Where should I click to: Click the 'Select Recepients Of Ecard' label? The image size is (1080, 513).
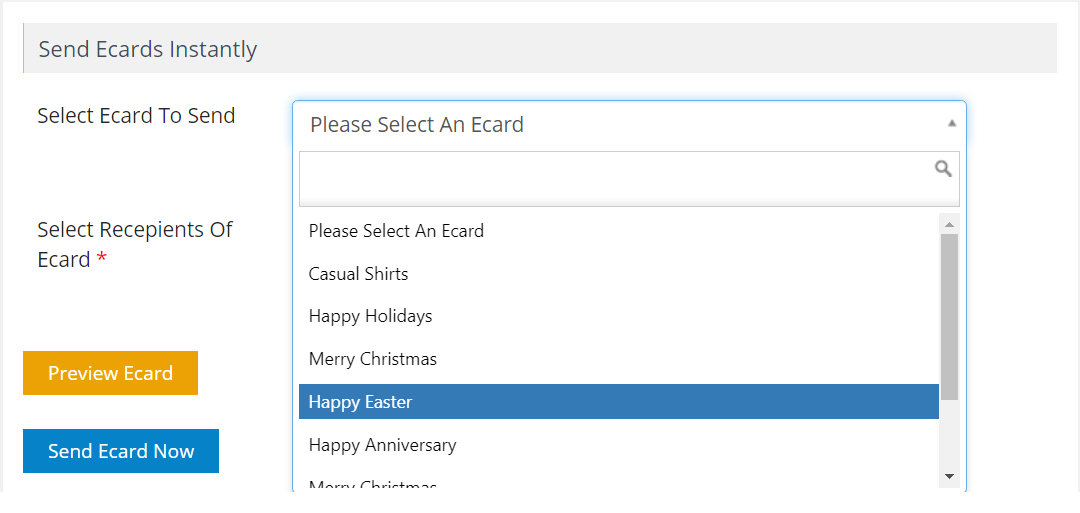click(135, 244)
